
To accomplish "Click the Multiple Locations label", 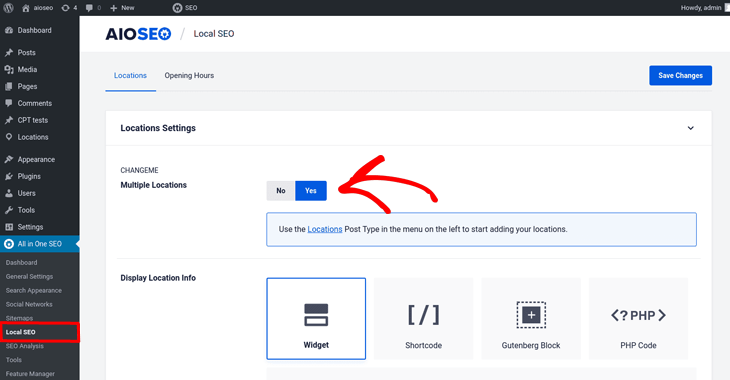I will [x=154, y=185].
